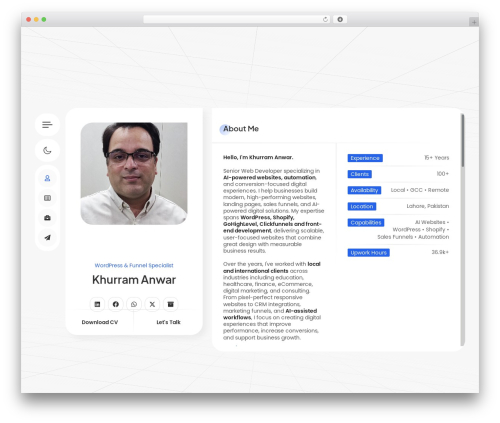Image resolution: width=500 pixels, height=423 pixels.
Task: Click the Capabilities label tag
Action: 366,222
